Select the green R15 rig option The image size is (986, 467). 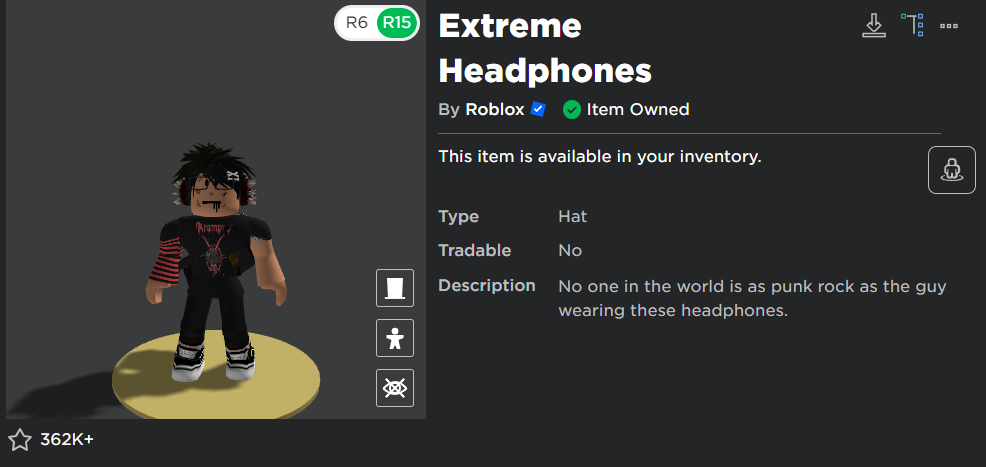tap(397, 23)
